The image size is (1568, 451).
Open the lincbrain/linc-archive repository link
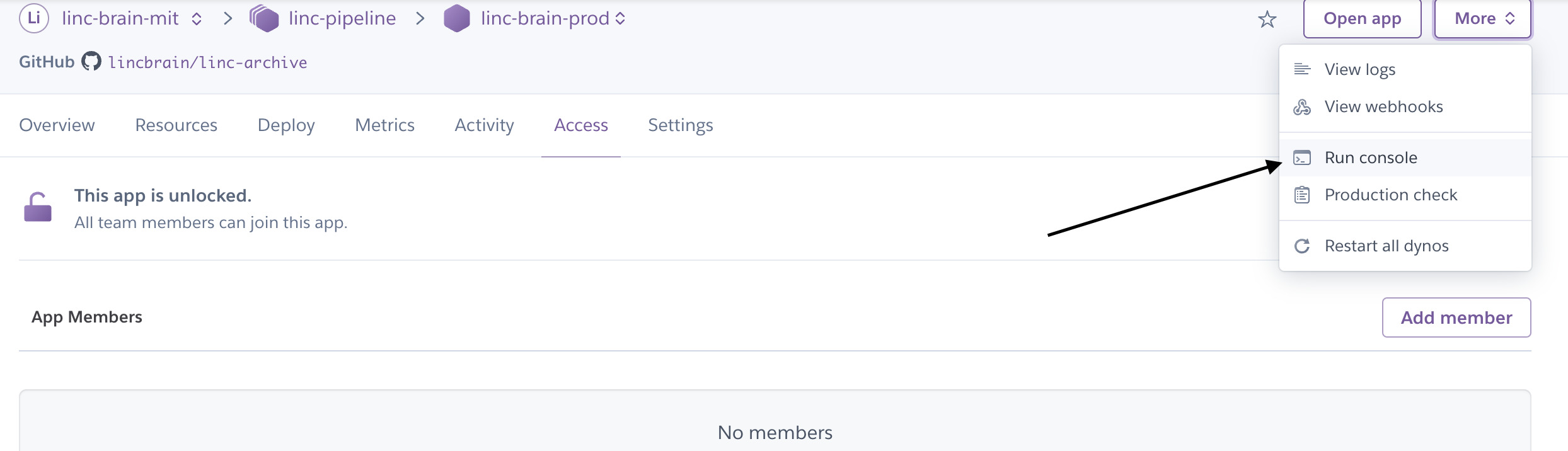(208, 61)
